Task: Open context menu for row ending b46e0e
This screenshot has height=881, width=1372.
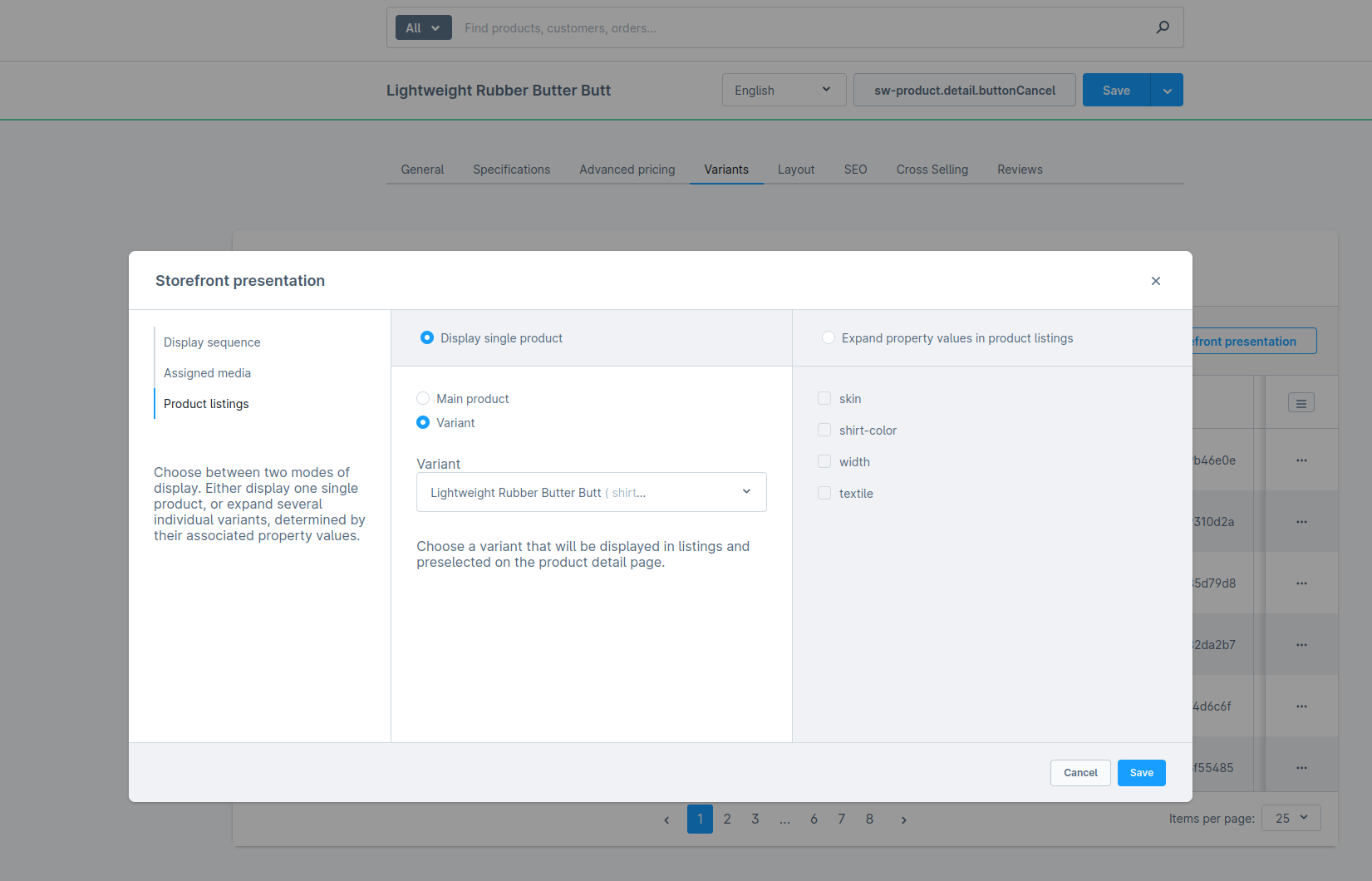Action: [x=1301, y=460]
